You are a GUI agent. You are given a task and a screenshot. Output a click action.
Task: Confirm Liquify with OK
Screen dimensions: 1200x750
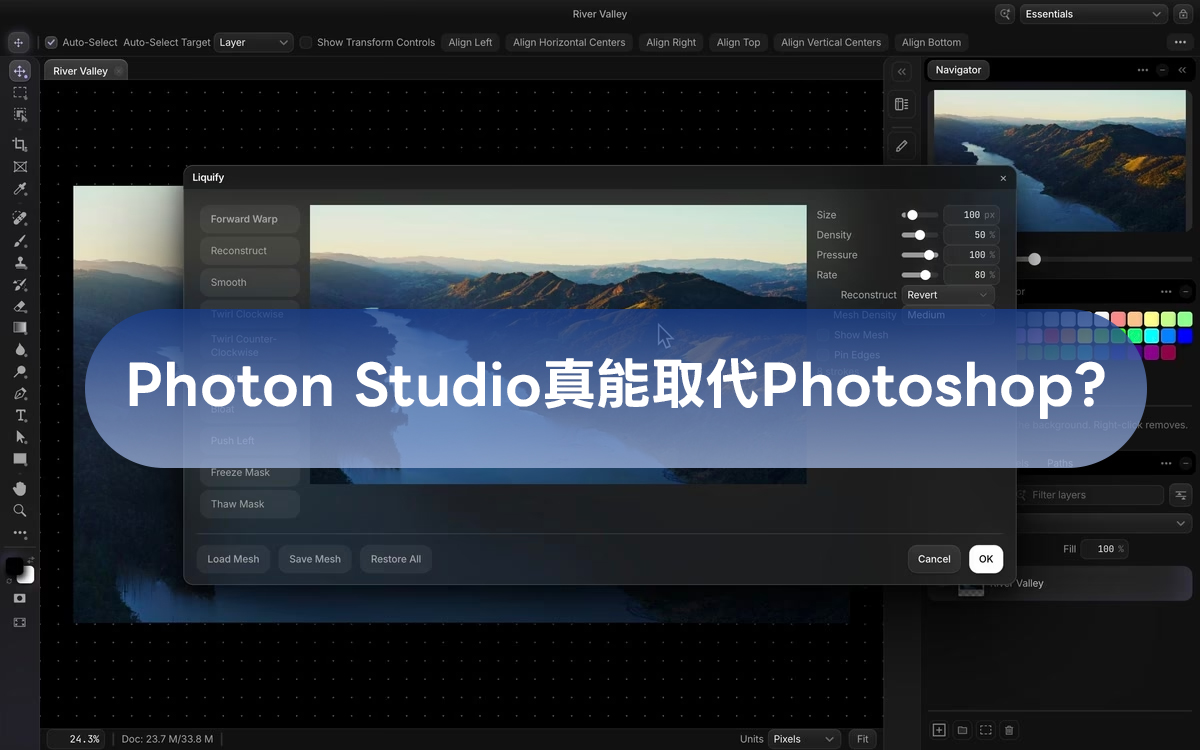[x=986, y=559]
